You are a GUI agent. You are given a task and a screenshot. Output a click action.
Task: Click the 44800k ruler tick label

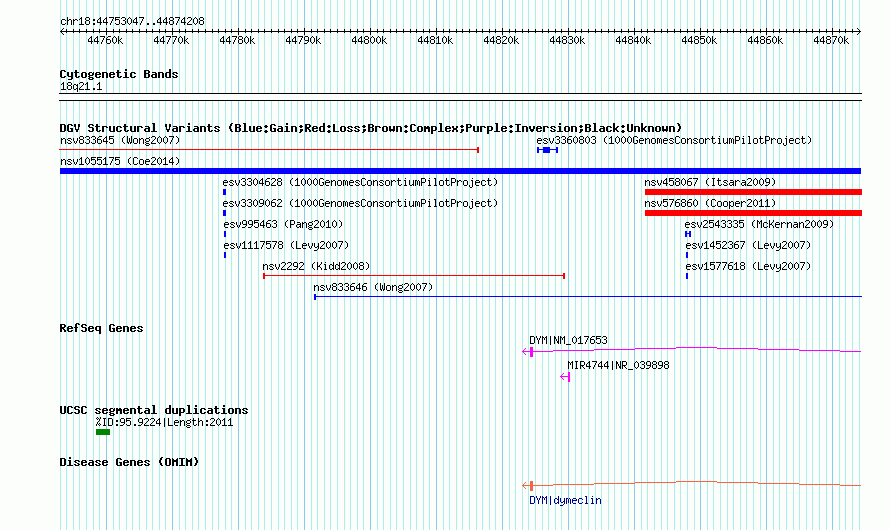(x=369, y=40)
